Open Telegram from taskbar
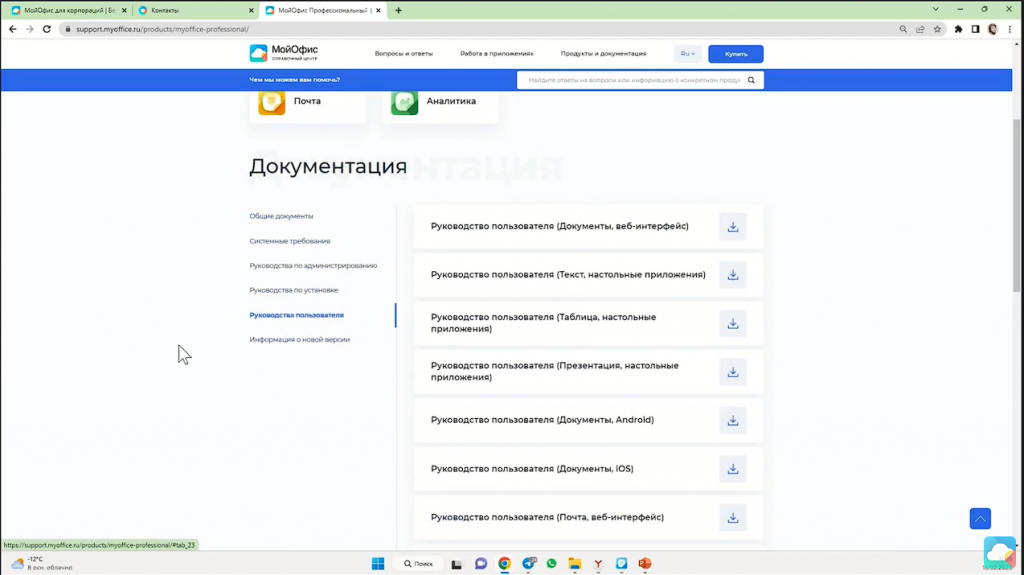Viewport: 1024px width, 575px height. pos(528,563)
